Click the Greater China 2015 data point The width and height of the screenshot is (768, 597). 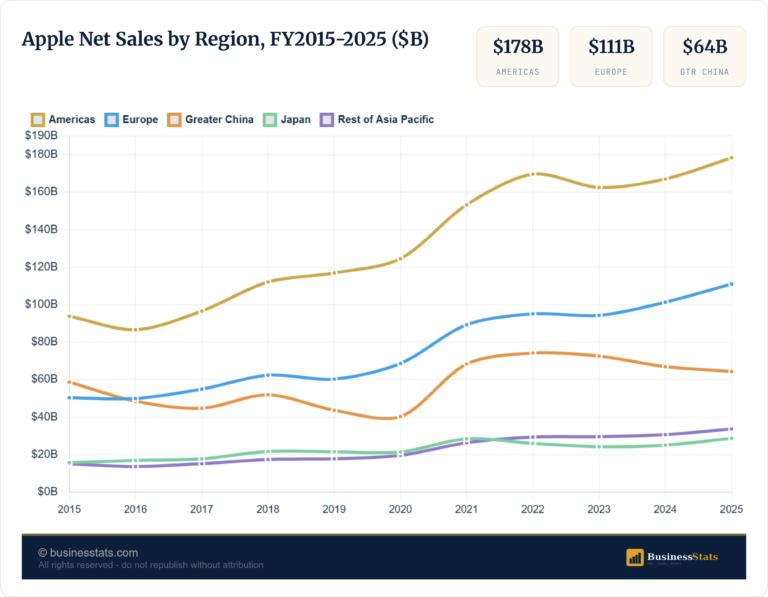pyautogui.click(x=69, y=382)
